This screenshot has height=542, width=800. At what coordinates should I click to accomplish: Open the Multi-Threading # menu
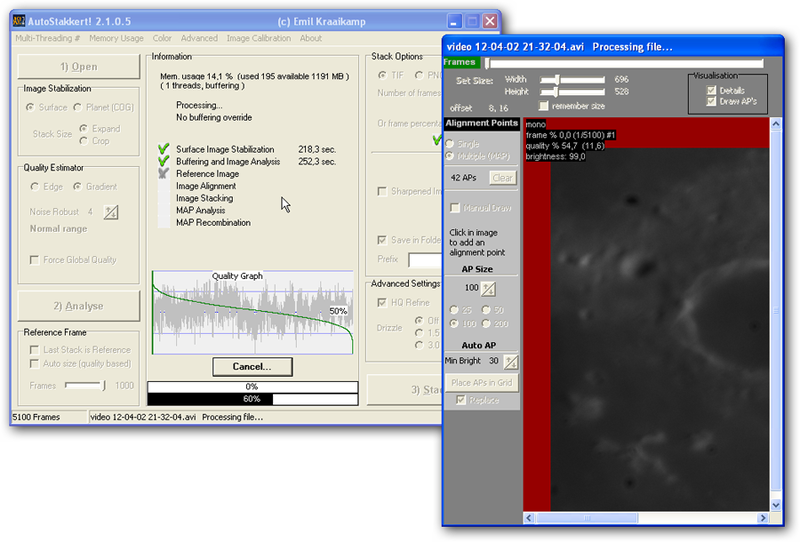[x=47, y=38]
